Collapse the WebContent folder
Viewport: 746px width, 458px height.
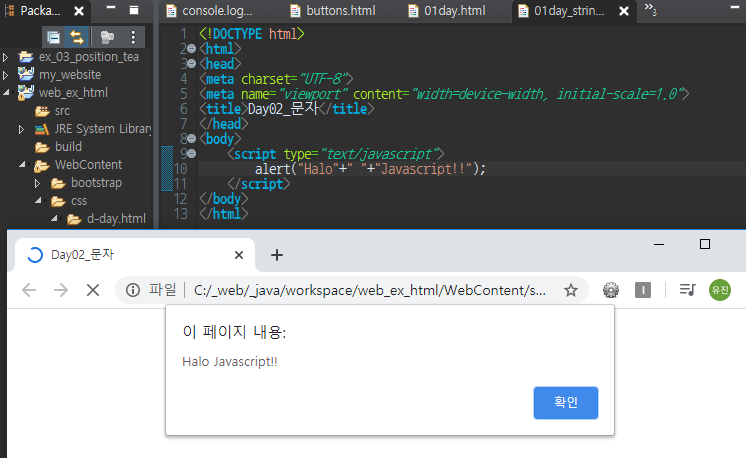pyautogui.click(x=22, y=164)
